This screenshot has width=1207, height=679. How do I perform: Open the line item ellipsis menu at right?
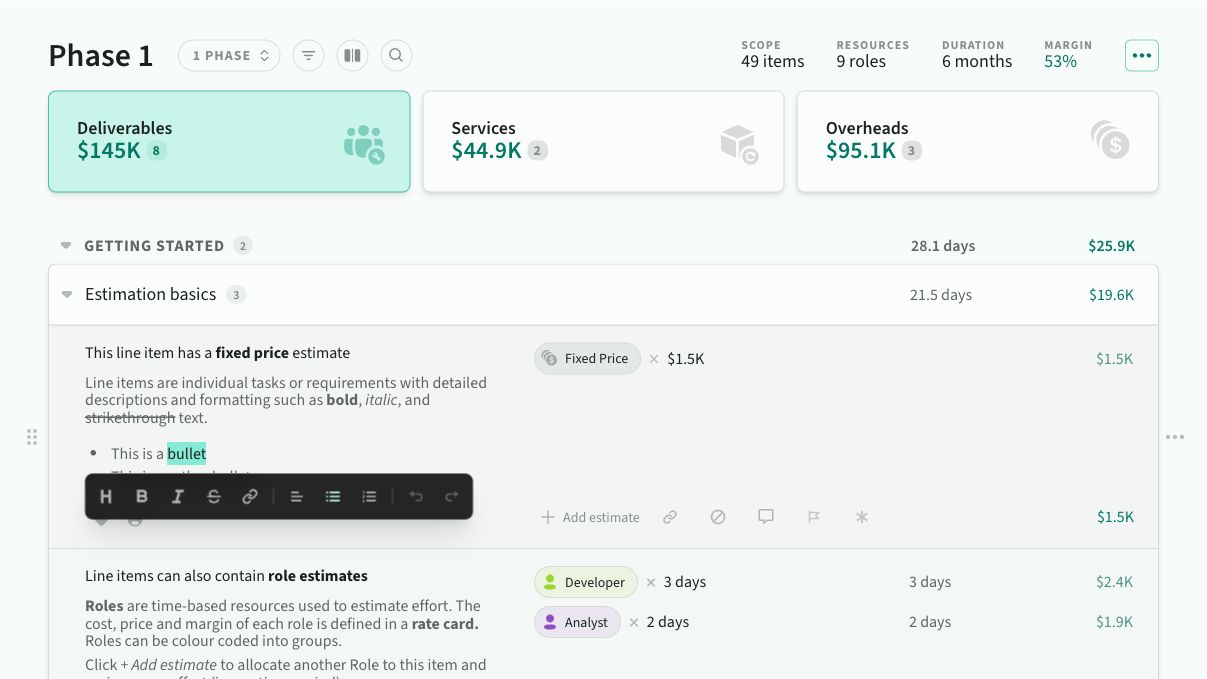[x=1175, y=437]
